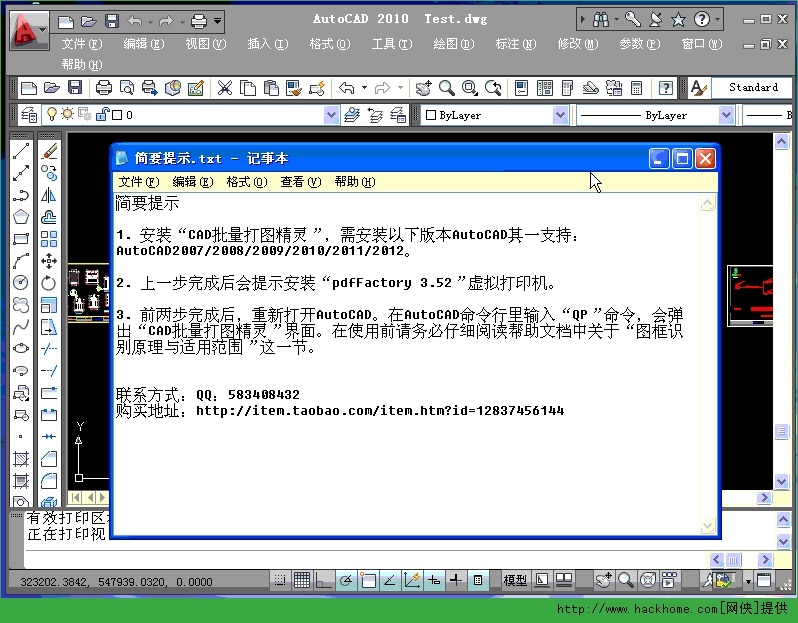
Task: Select the Mirror modify tool
Action: click(x=49, y=195)
